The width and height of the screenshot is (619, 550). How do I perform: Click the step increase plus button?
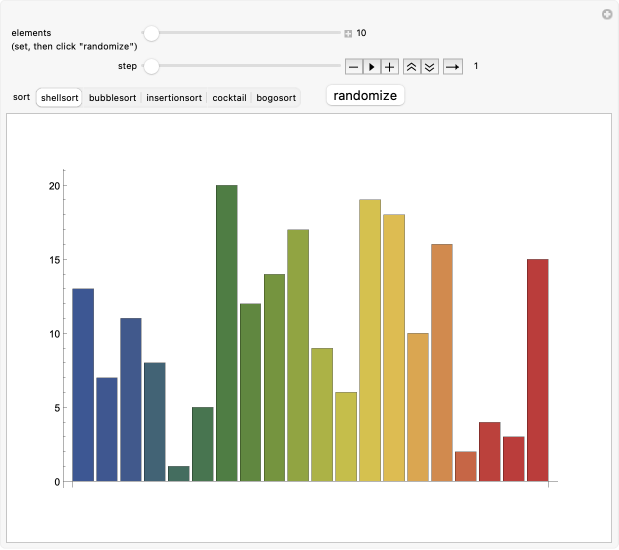pyautogui.click(x=390, y=67)
